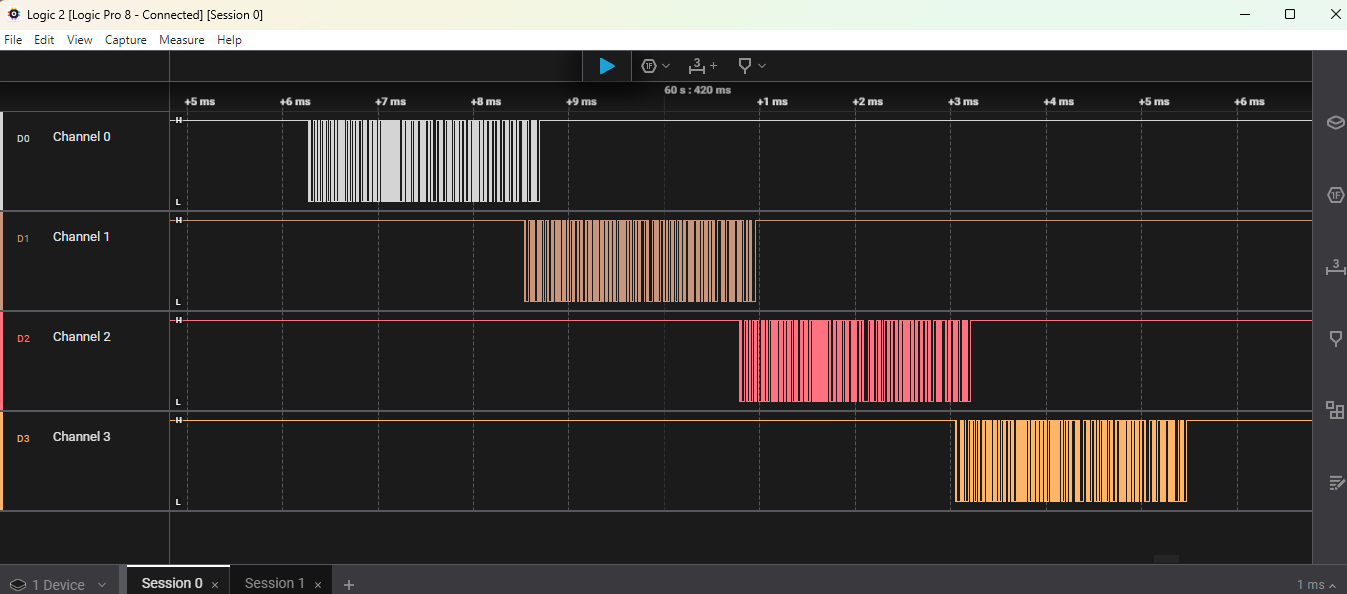Open the Capture menu
This screenshot has height=594, width=1347.
(x=126, y=40)
